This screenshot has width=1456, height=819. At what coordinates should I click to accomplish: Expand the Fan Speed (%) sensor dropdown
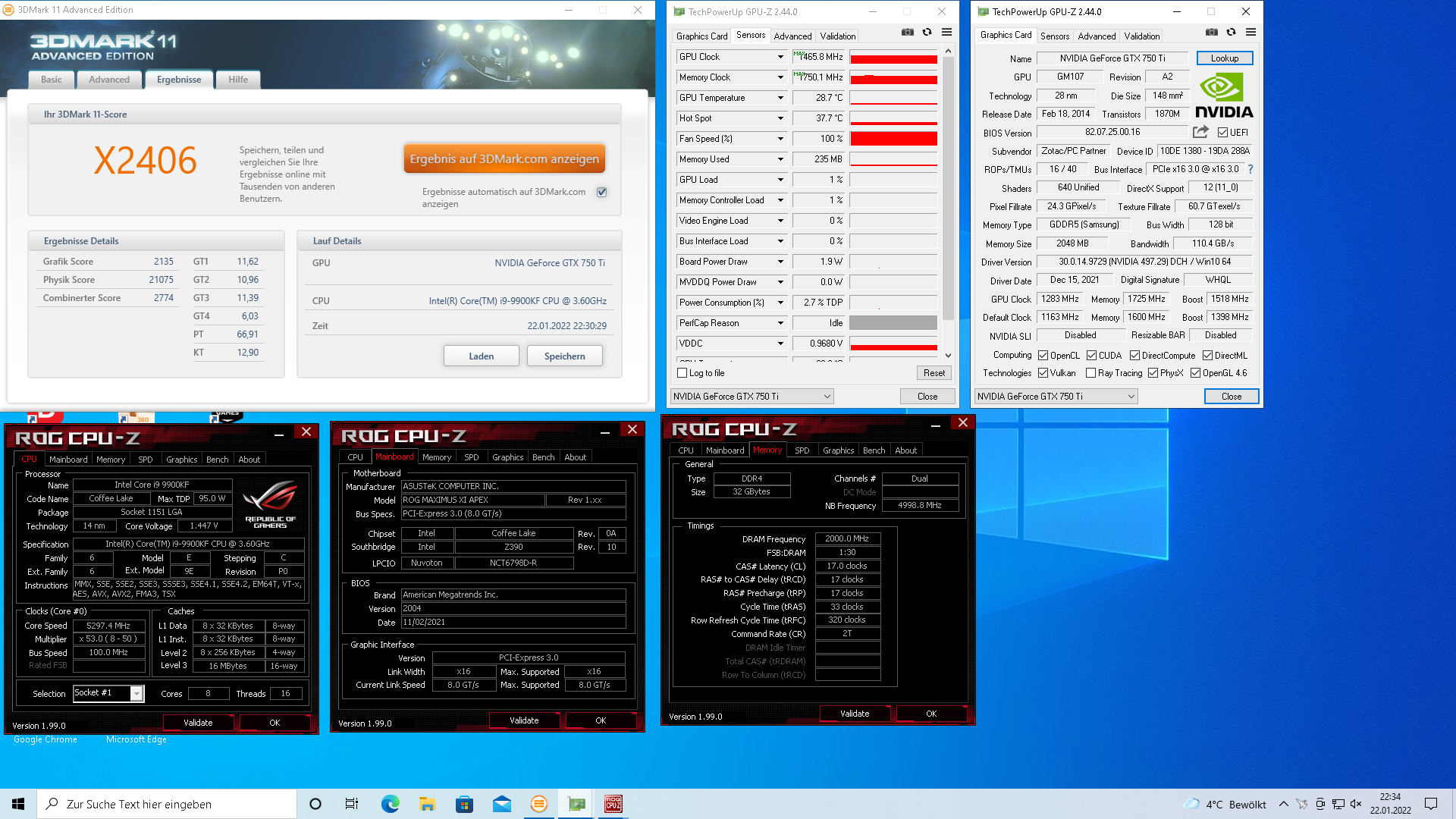coord(780,139)
